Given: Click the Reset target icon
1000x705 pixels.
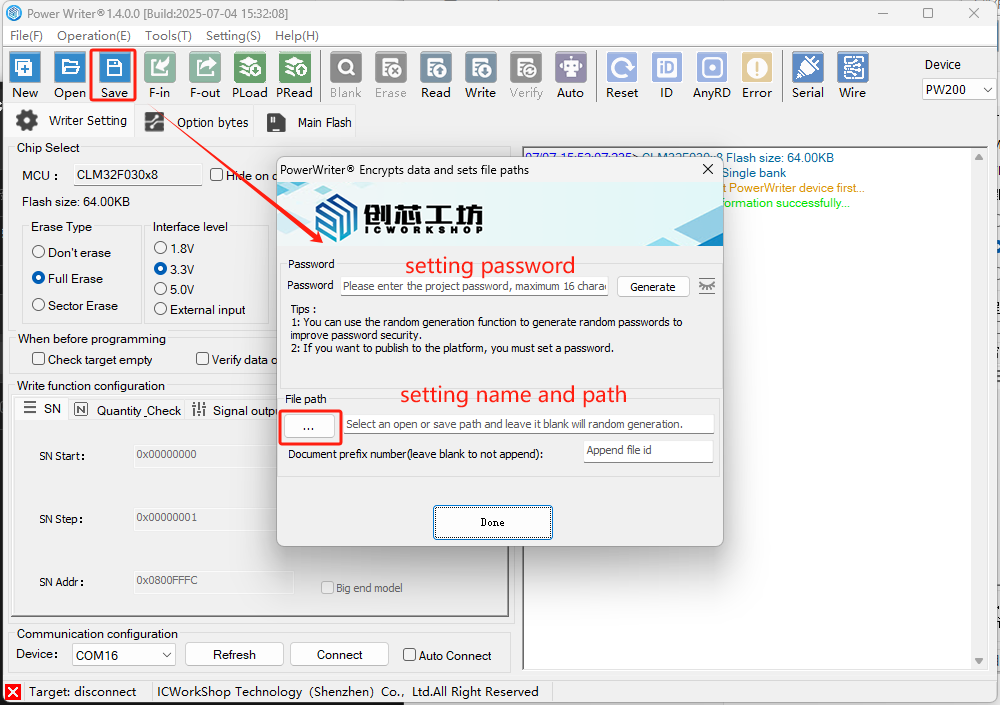Looking at the screenshot, I should coord(622,75).
